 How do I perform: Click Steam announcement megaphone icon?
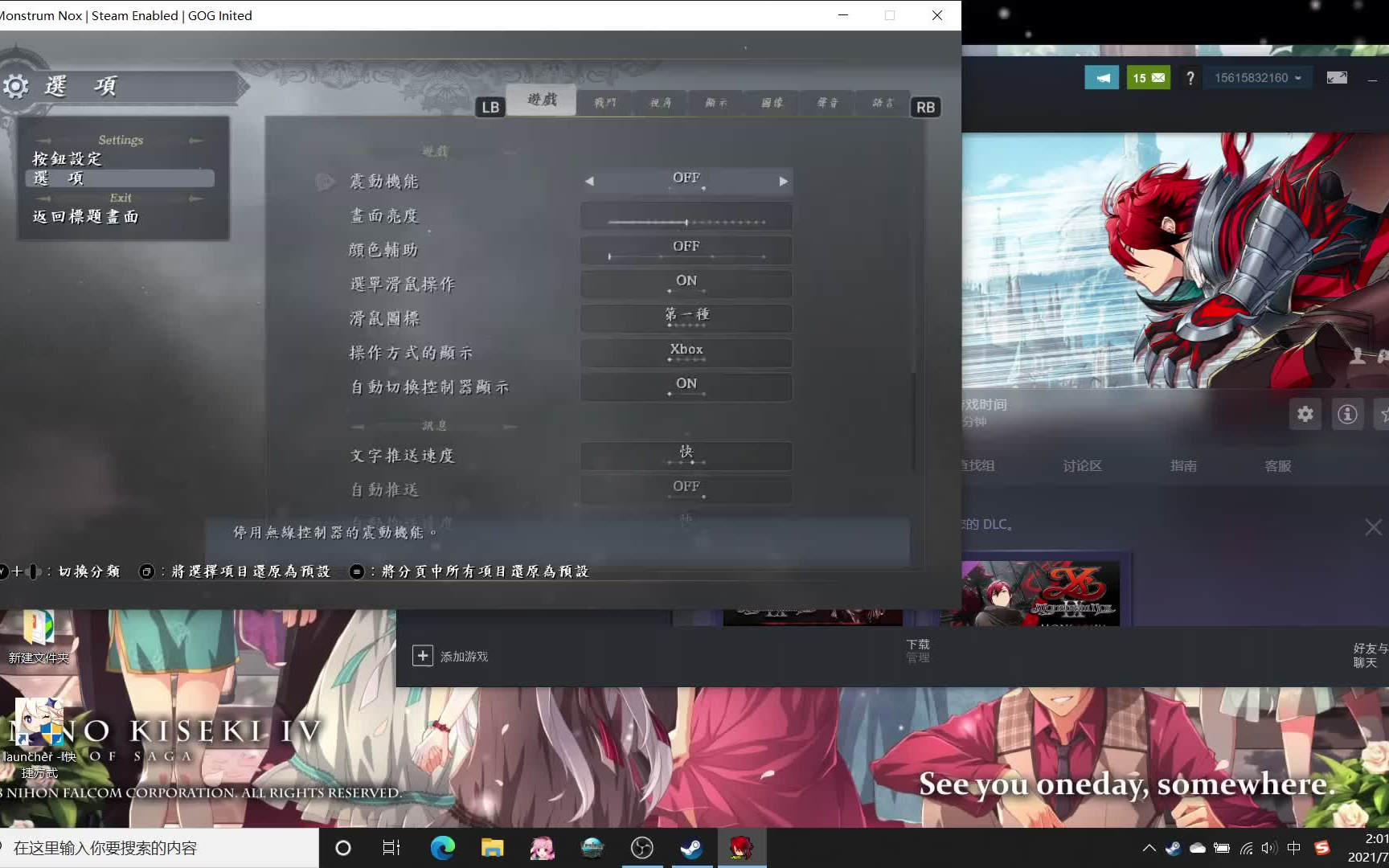pos(1102,78)
